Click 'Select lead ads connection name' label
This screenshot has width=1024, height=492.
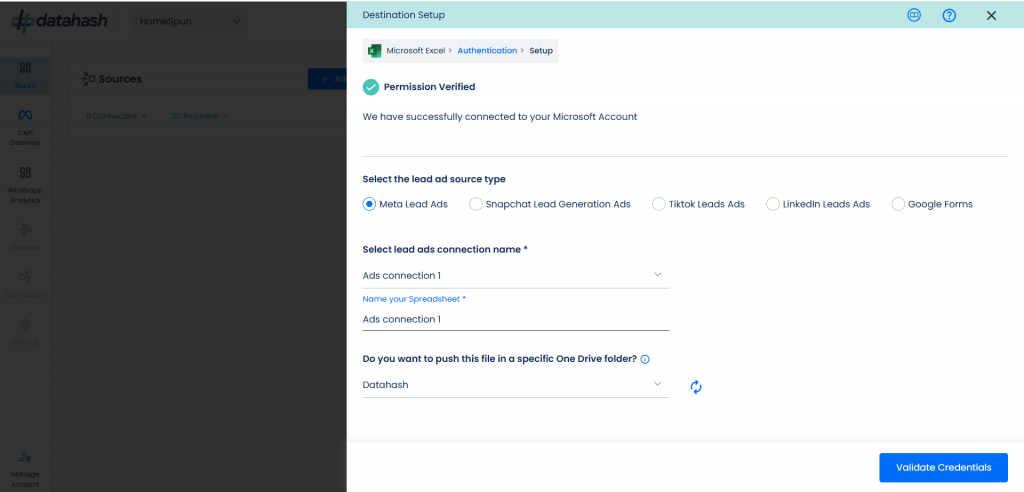tap(445, 250)
